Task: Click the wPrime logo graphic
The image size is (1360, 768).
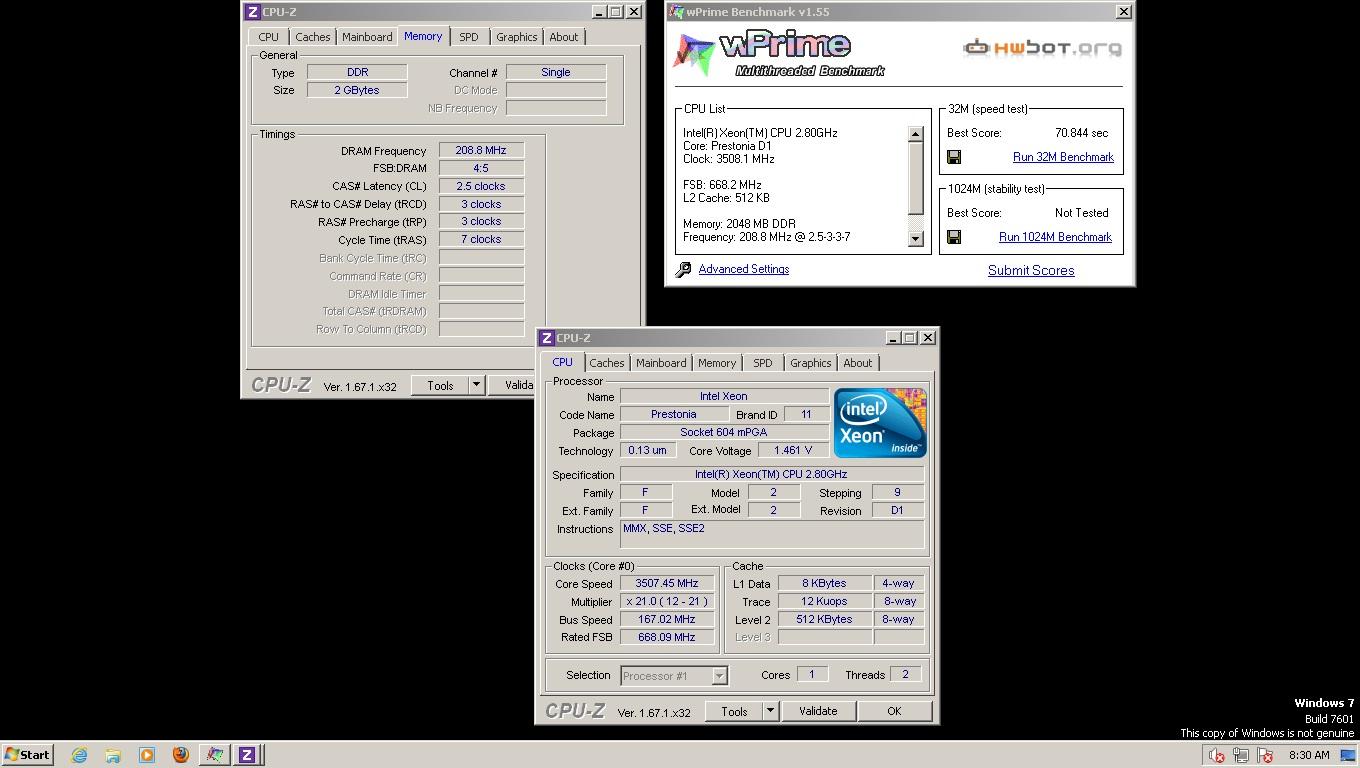Action: click(x=778, y=54)
